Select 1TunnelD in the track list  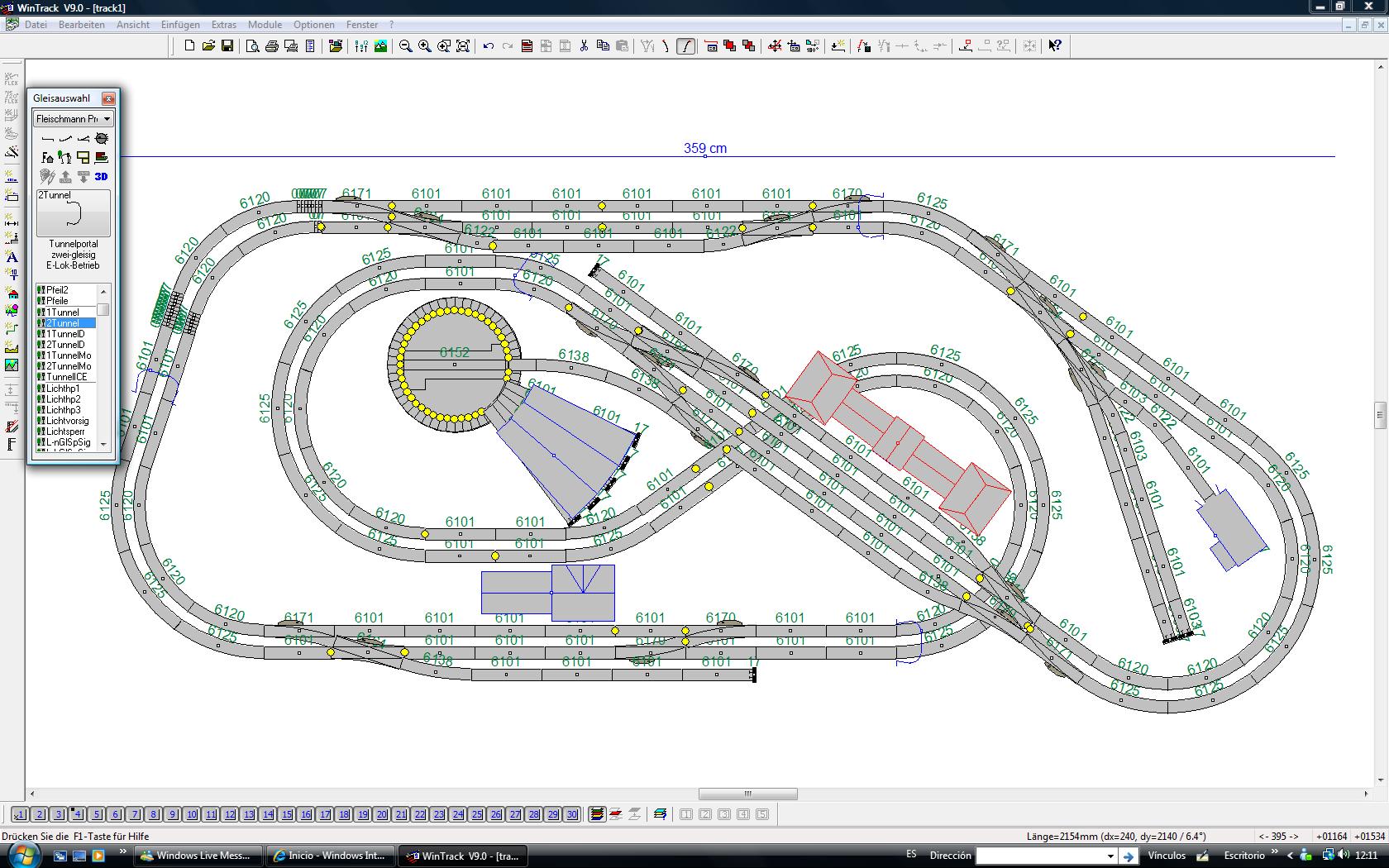[x=65, y=334]
